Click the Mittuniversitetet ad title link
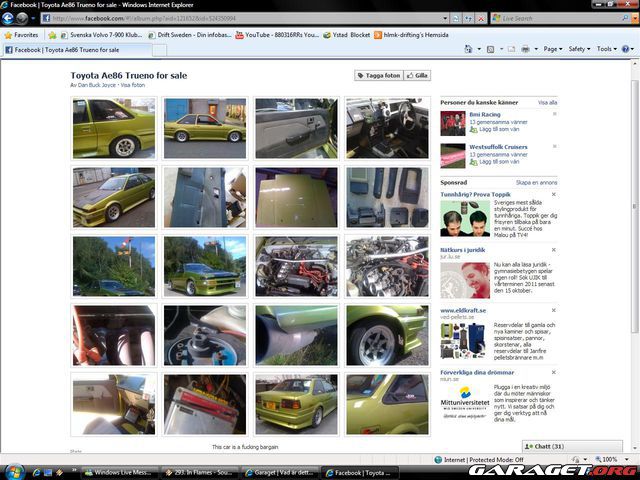The height and width of the screenshot is (480, 640). pyautogui.click(x=477, y=373)
